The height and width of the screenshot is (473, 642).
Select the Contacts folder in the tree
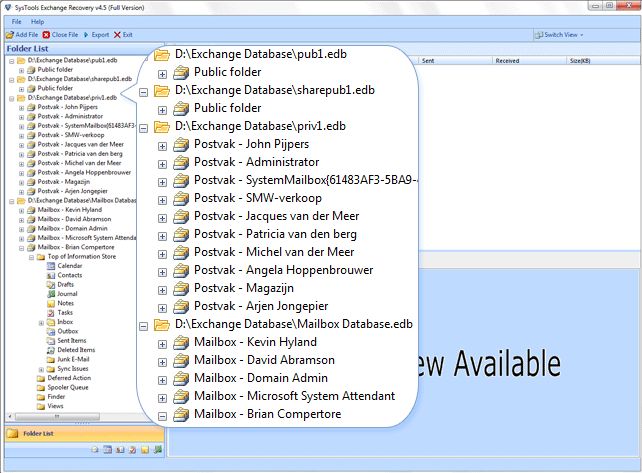(69, 275)
